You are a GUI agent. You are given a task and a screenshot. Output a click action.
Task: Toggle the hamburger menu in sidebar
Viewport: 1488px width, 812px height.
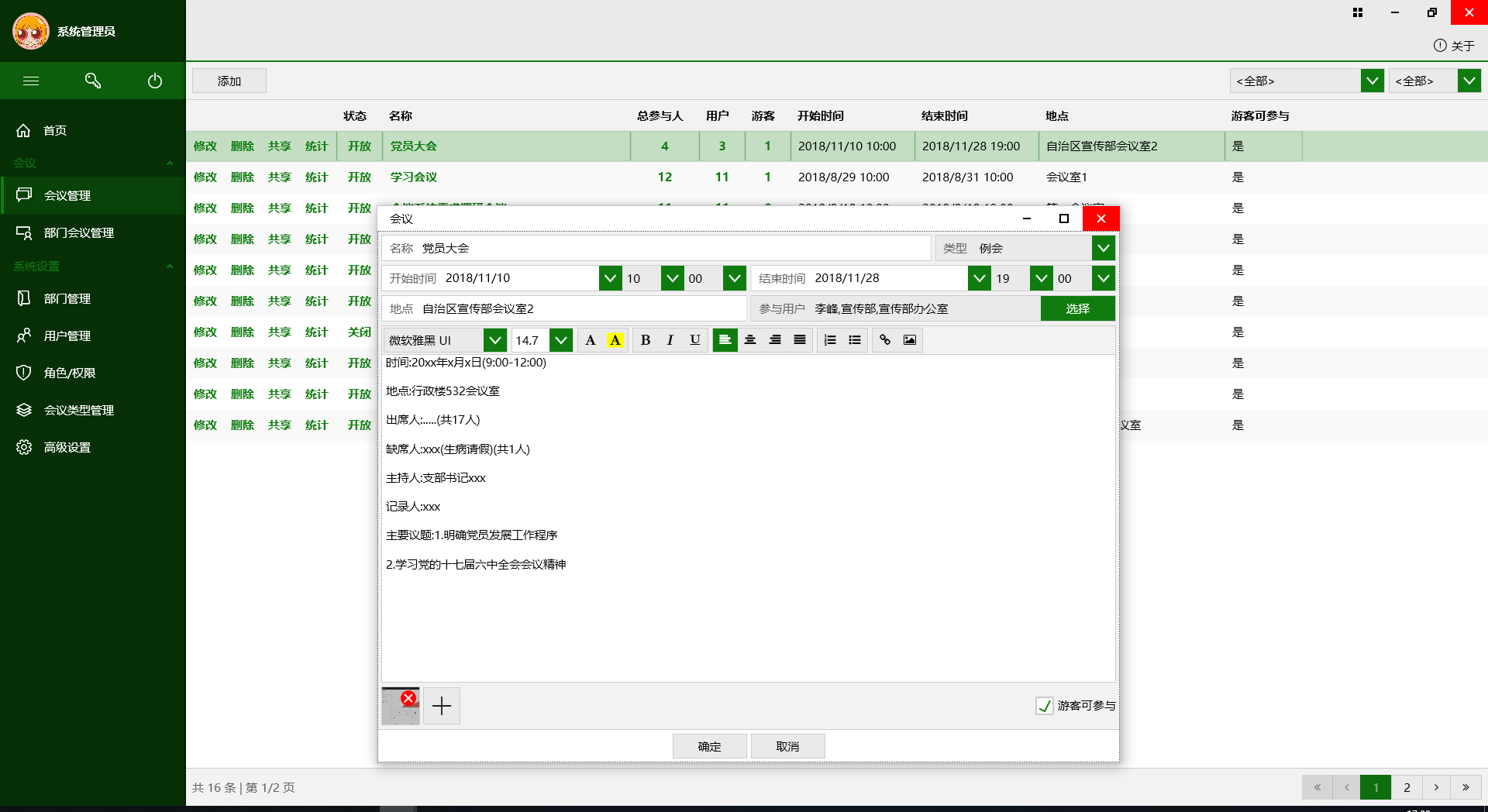pyautogui.click(x=31, y=81)
